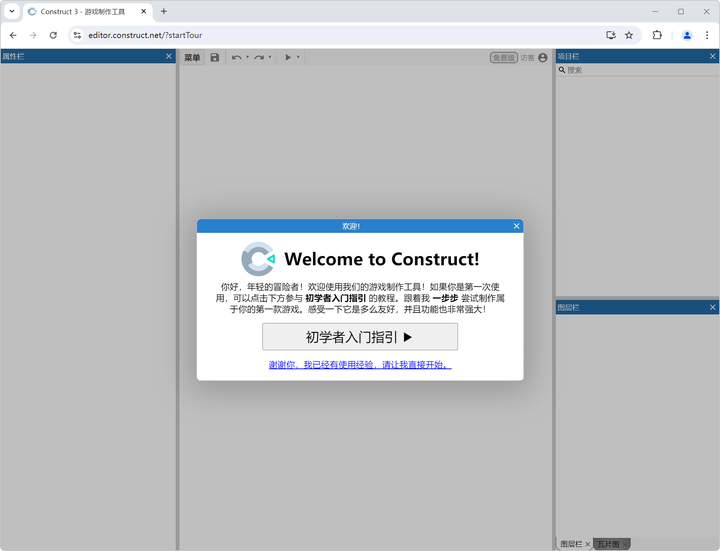Click the 项目栏 panel title
The width and height of the screenshot is (720, 551).
click(x=568, y=56)
